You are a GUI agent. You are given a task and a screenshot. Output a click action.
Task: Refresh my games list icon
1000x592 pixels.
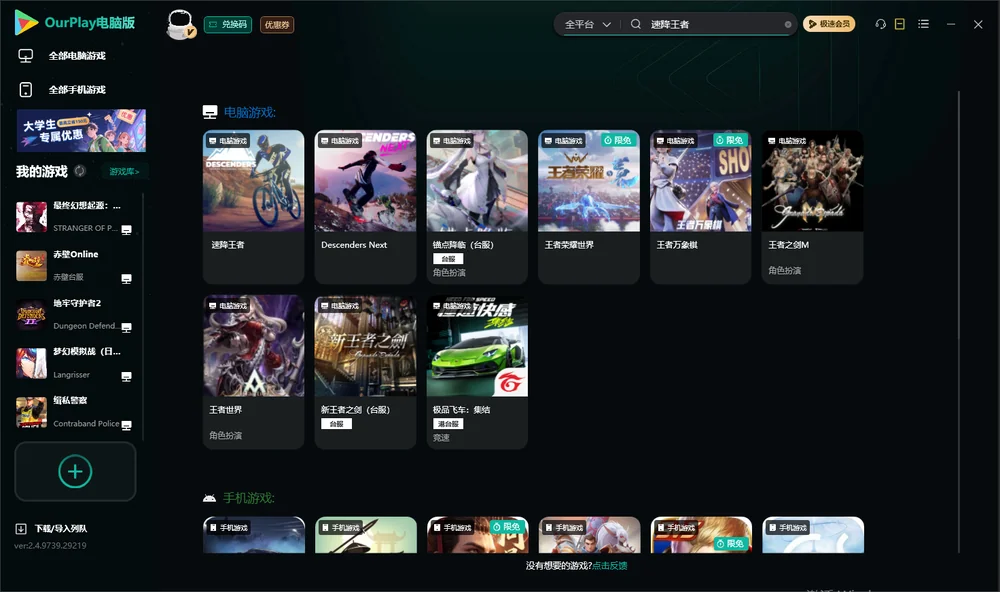80,171
